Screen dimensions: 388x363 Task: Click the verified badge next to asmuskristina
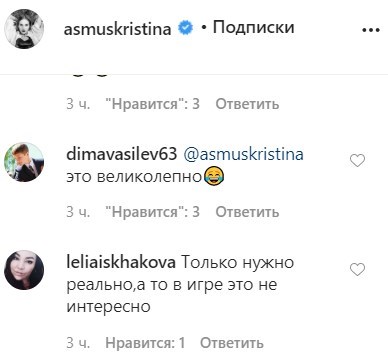point(185,28)
